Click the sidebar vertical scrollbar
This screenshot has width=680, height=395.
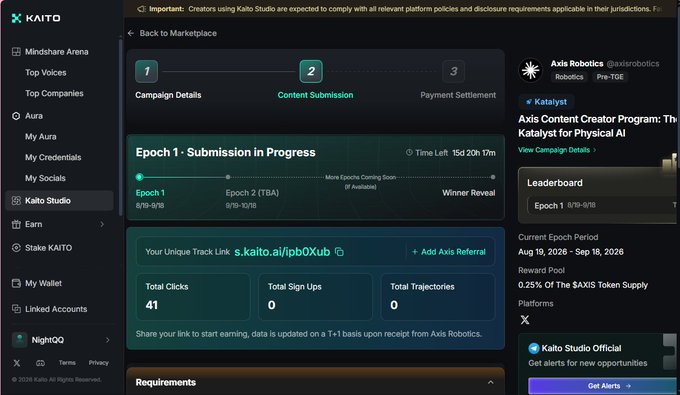pos(120,128)
